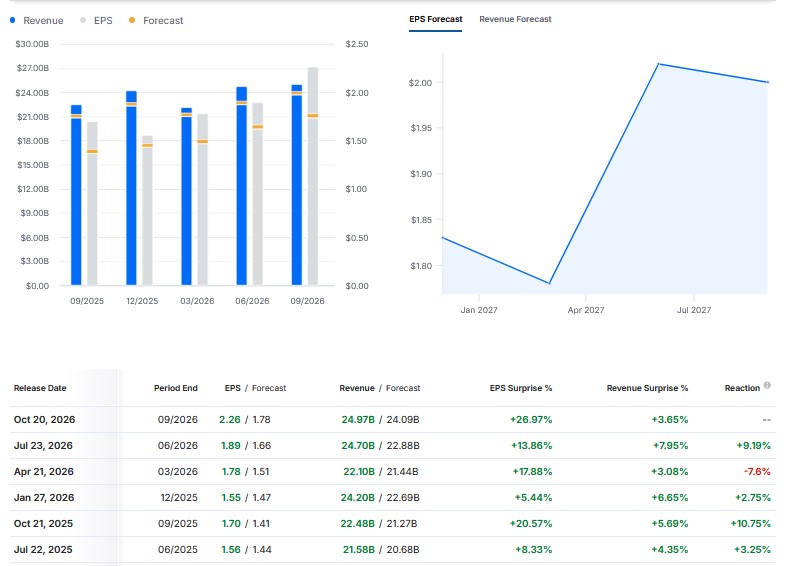
Task: Click the 09/2025 blue revenue bar
Action: 76,195
